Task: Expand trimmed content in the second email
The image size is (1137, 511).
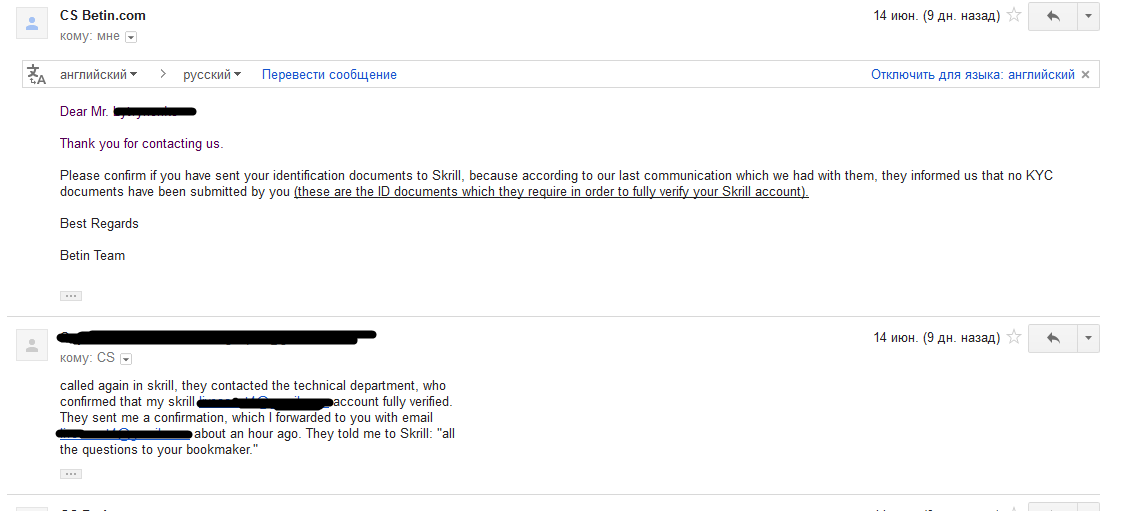Action: [x=70, y=474]
